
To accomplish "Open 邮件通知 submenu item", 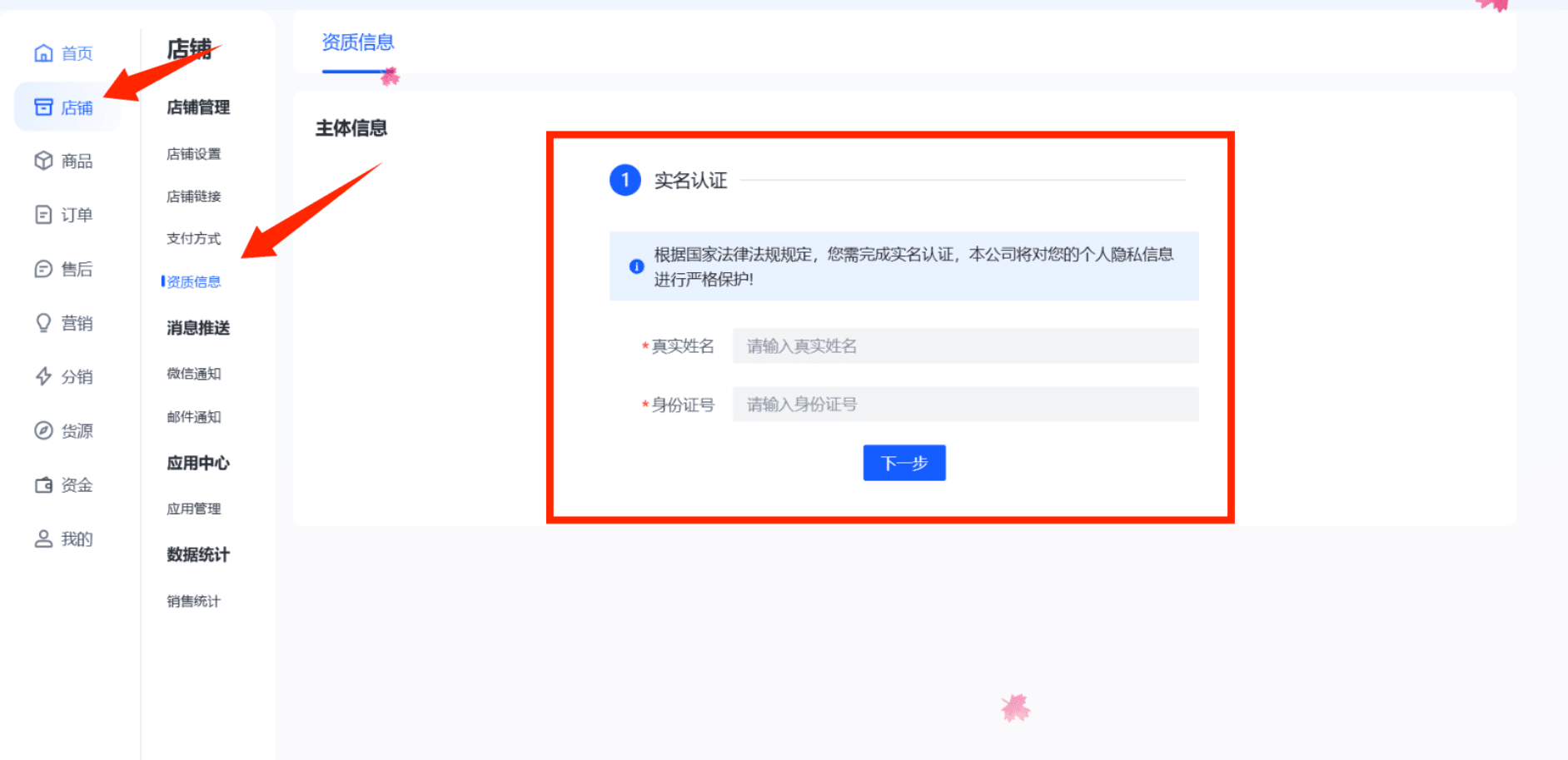I will coord(193,417).
